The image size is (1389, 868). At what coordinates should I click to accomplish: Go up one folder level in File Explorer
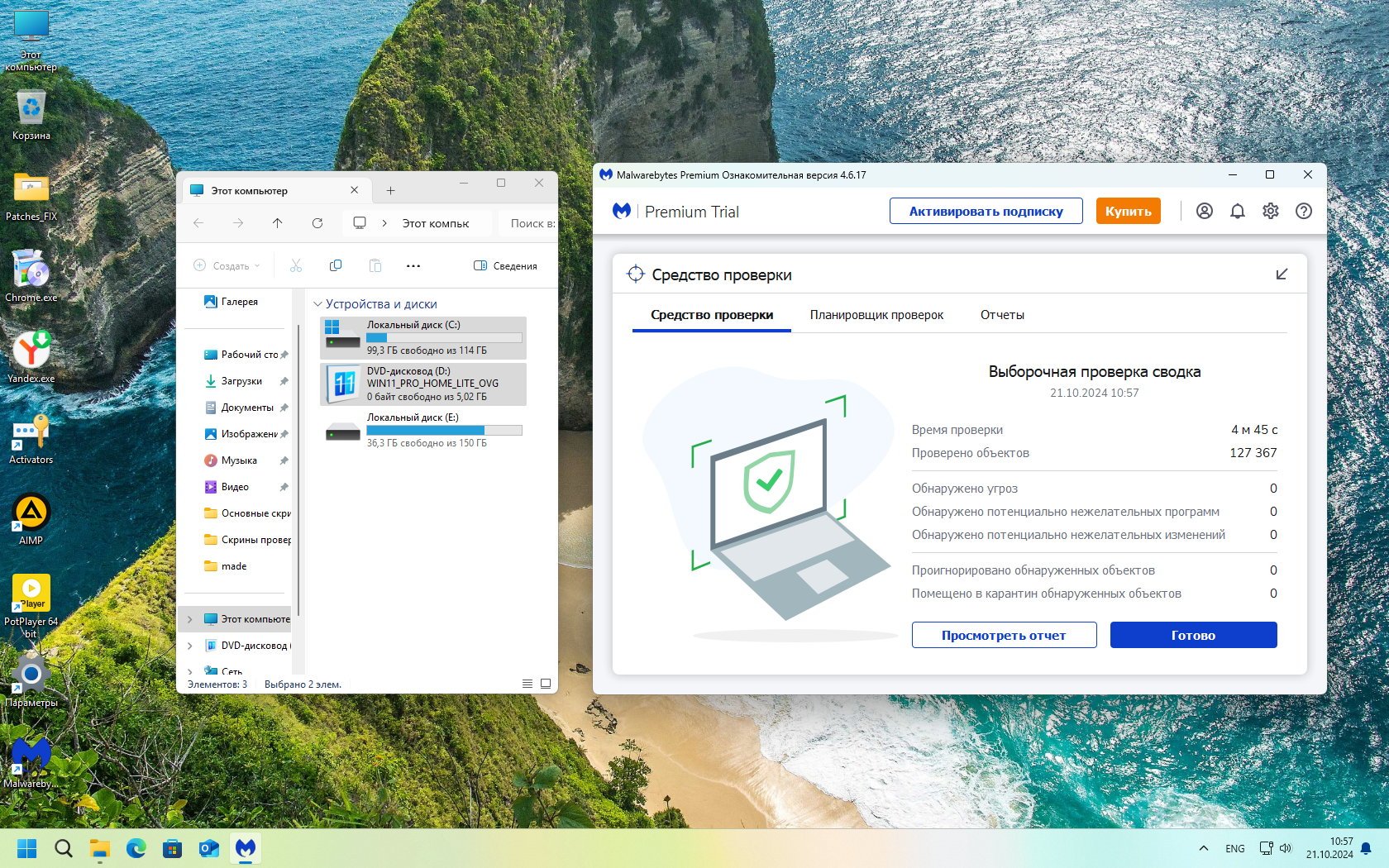click(278, 223)
